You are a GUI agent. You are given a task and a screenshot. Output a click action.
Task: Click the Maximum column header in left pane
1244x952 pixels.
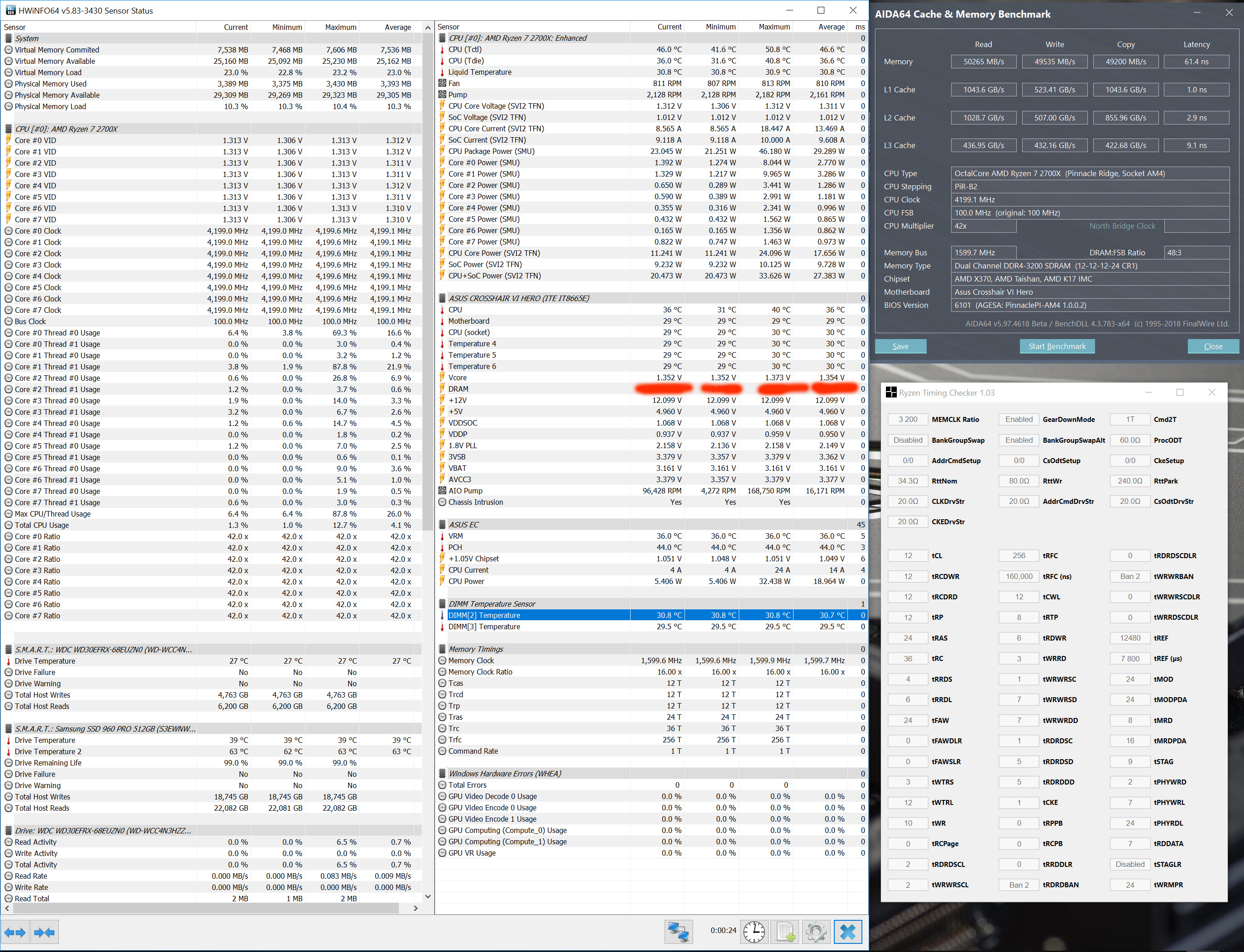[340, 27]
